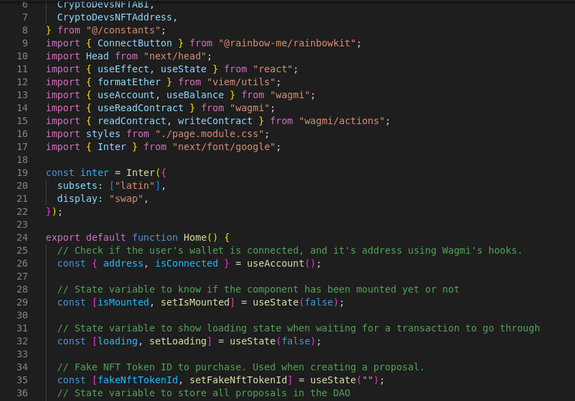
Task: Click the "latin" subset string
Action: pyautogui.click(x=135, y=186)
